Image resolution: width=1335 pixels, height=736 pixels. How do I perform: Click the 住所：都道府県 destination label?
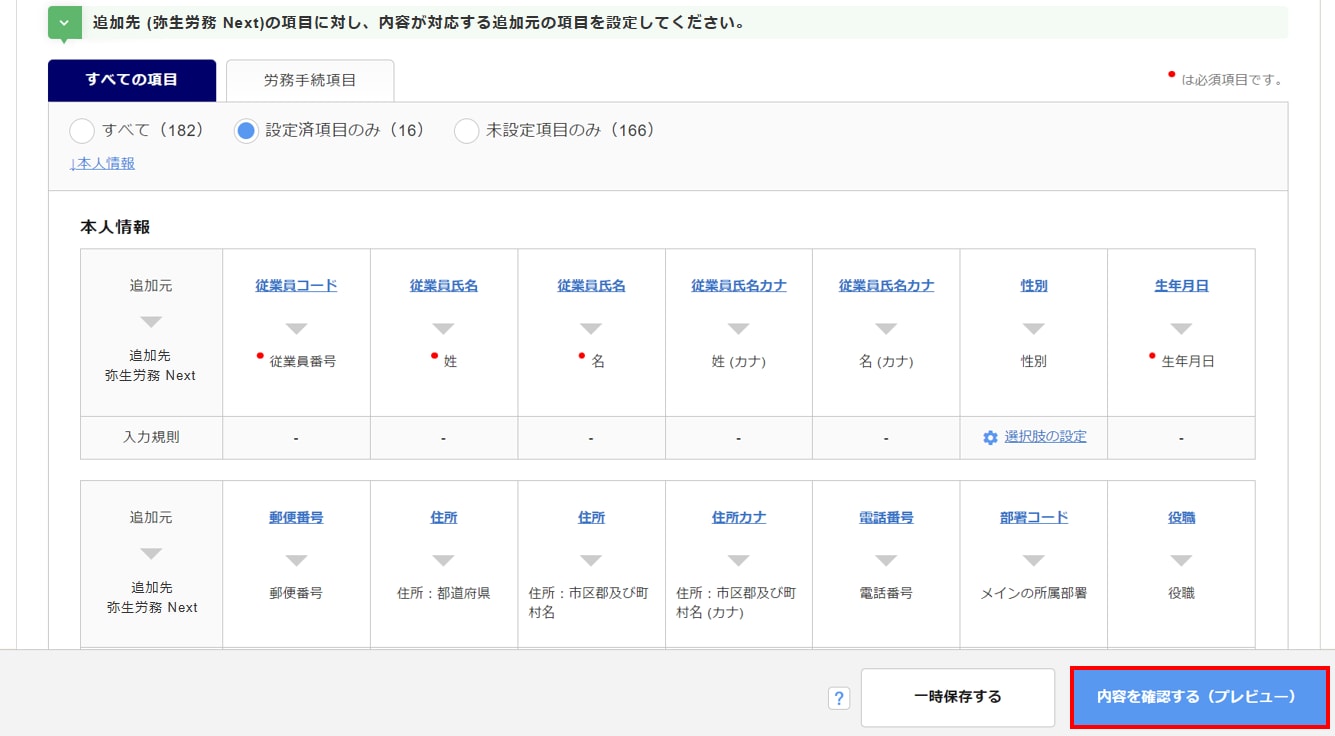(x=444, y=593)
